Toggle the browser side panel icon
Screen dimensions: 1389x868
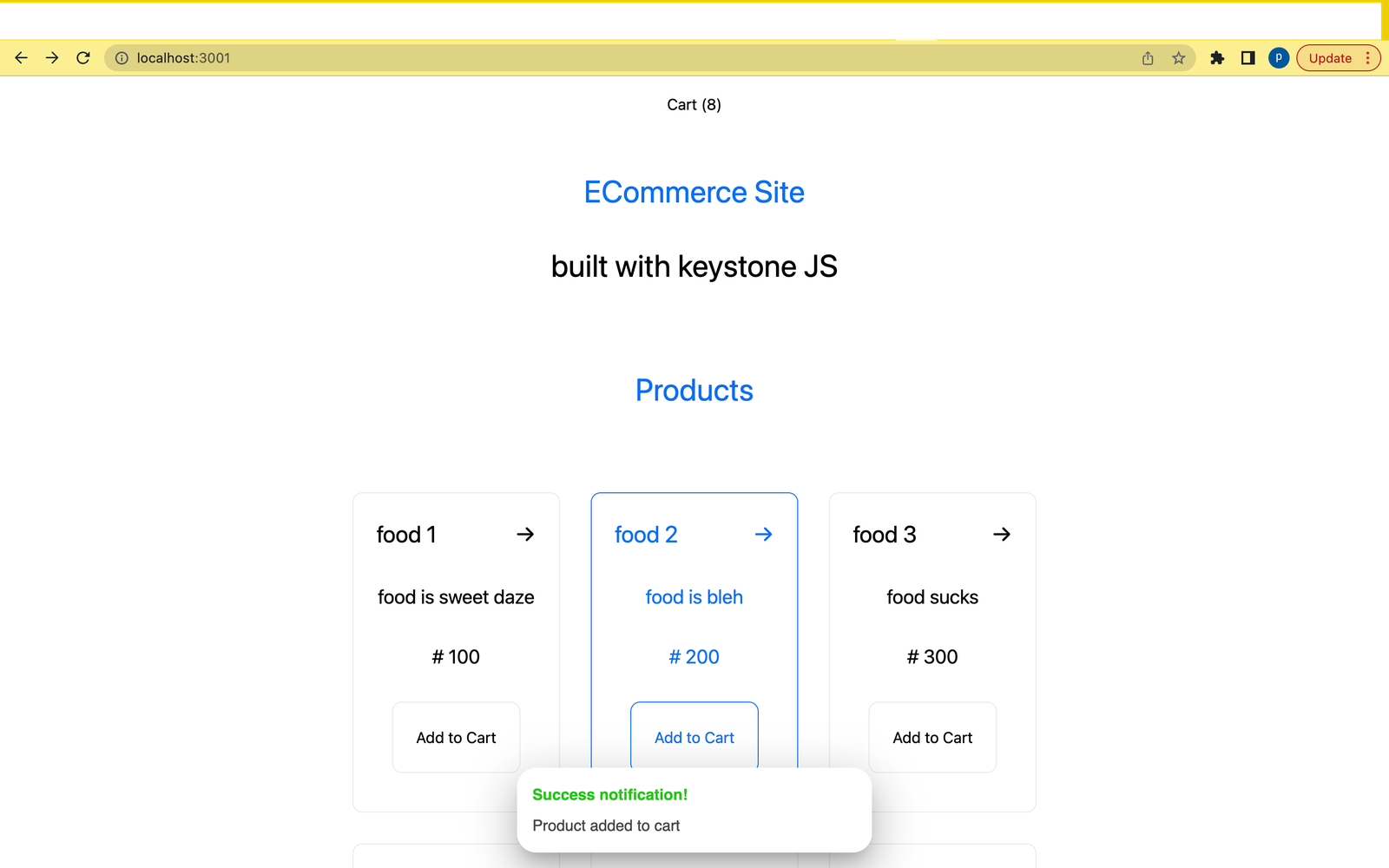pyautogui.click(x=1247, y=58)
